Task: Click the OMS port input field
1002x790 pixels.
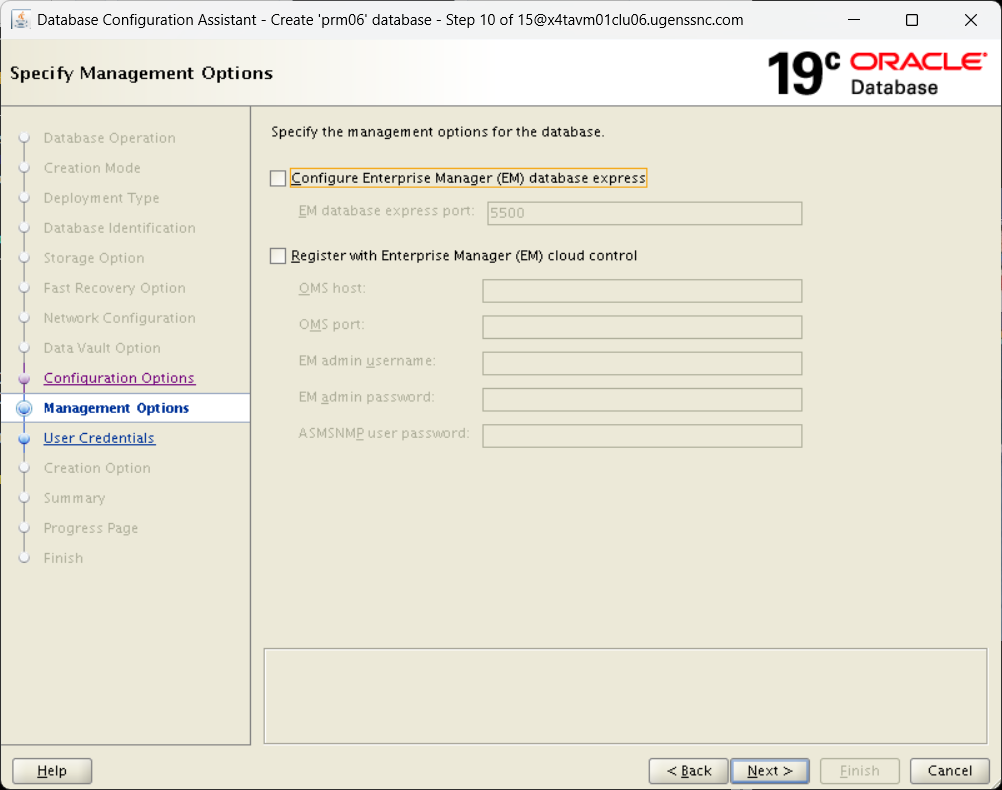Action: tap(642, 327)
